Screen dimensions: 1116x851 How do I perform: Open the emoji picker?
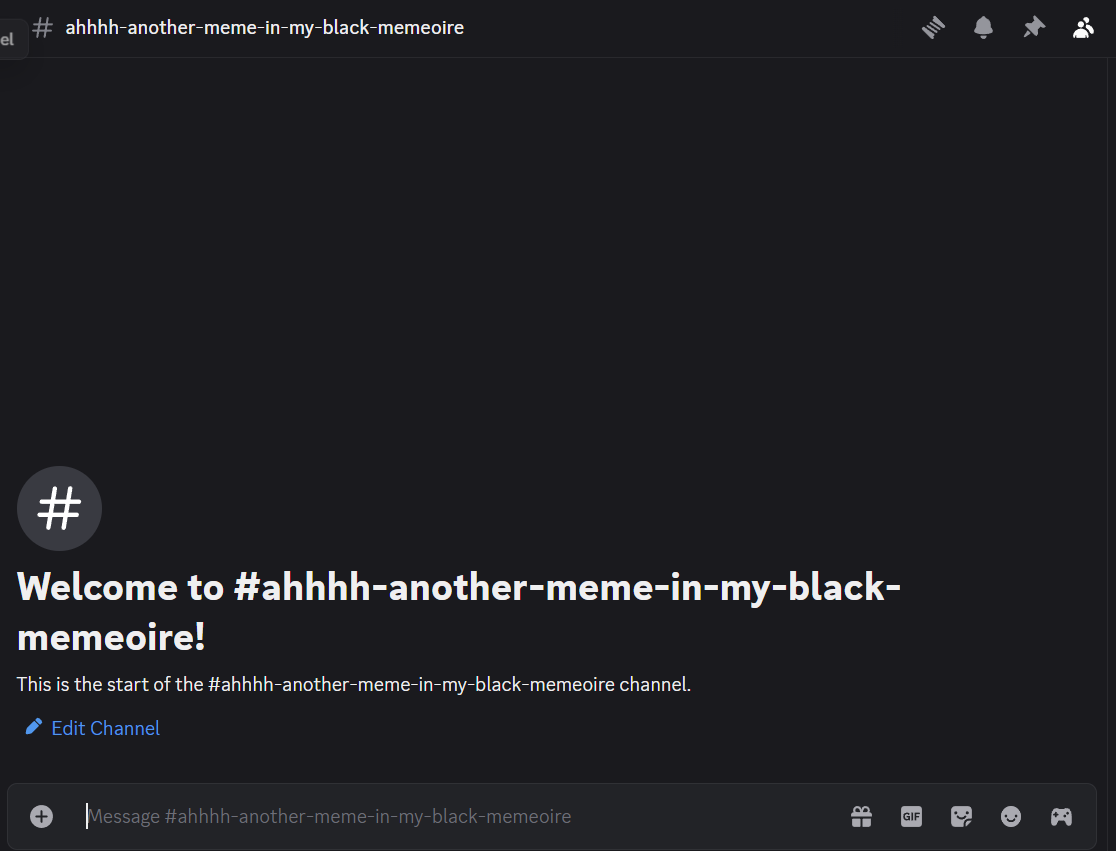(1011, 816)
